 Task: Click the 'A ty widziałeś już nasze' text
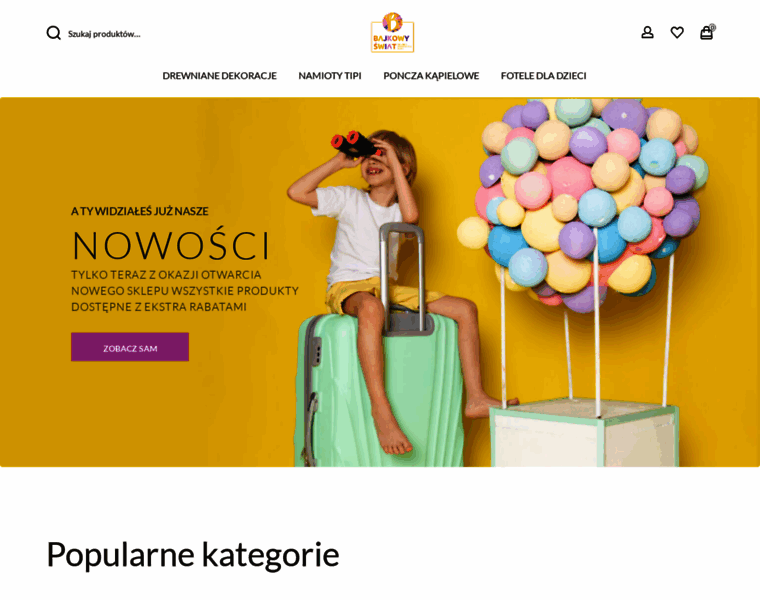[x=140, y=211]
